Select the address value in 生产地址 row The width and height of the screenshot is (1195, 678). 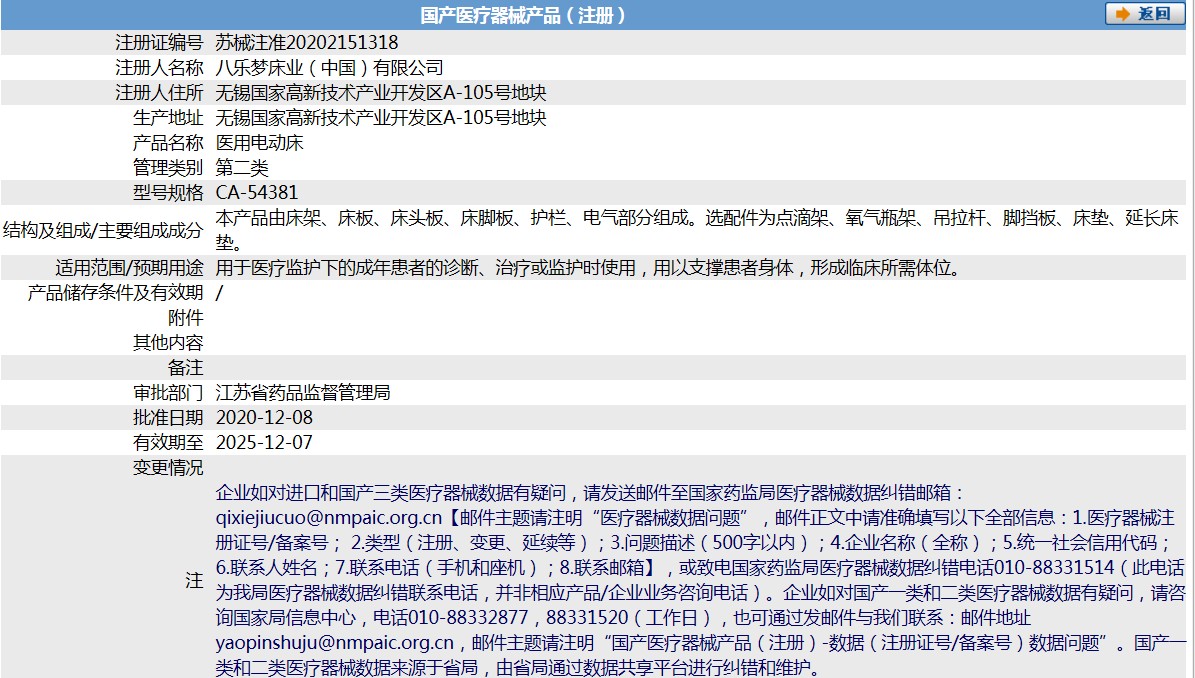pyautogui.click(x=381, y=118)
